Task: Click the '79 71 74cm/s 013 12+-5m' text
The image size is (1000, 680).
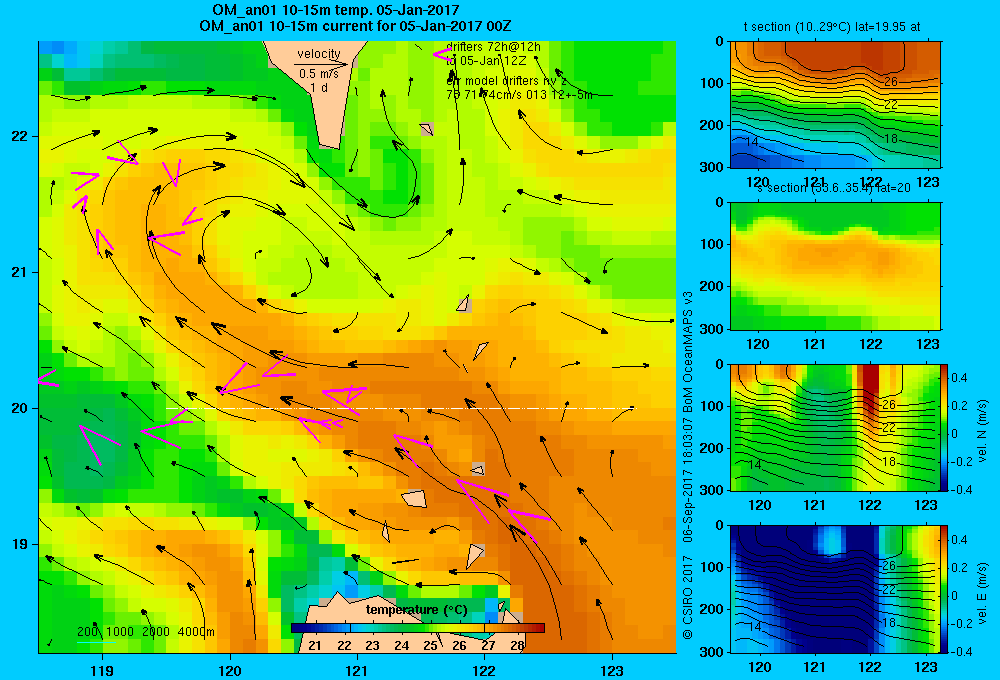Action: tap(519, 95)
